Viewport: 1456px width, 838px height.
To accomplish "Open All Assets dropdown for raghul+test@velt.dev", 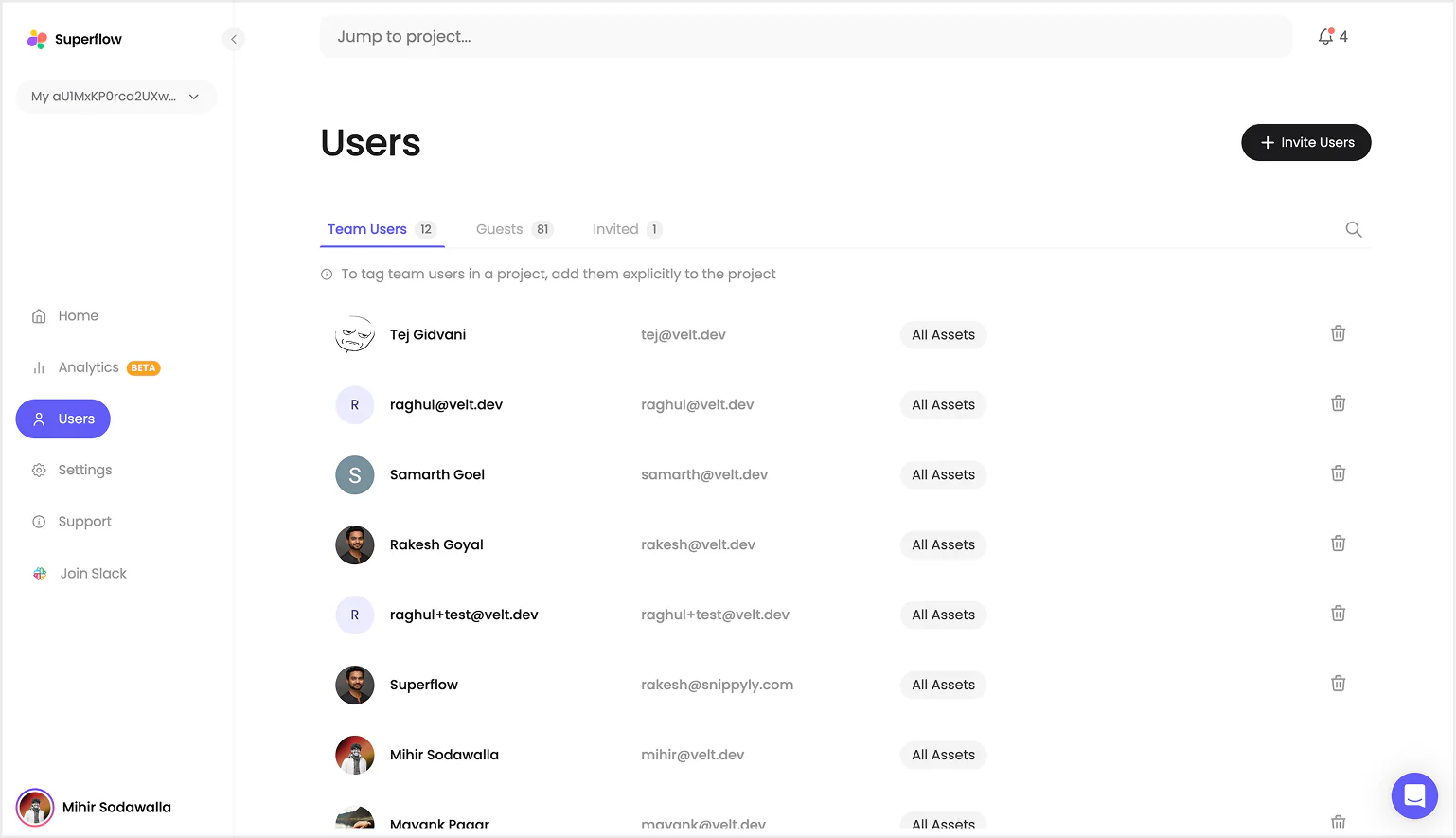I will pos(943,615).
